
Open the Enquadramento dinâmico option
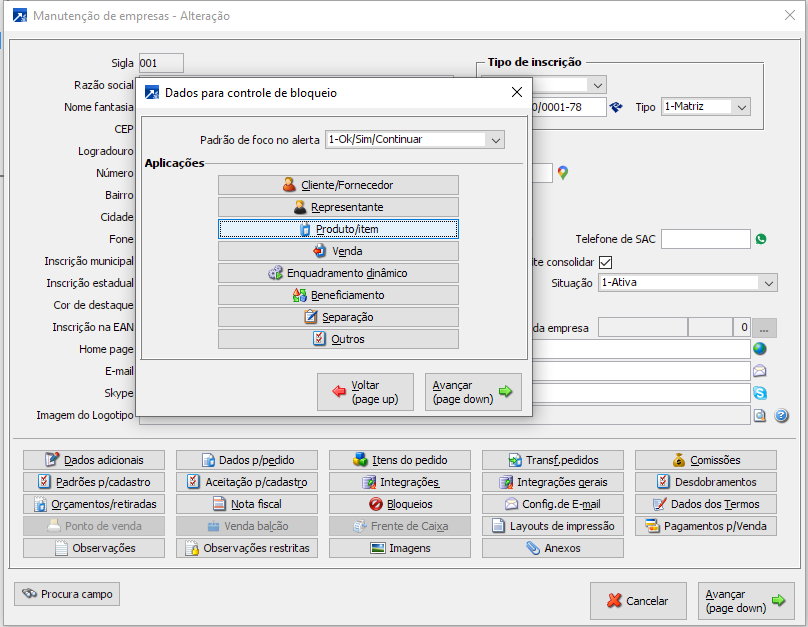pos(338,273)
